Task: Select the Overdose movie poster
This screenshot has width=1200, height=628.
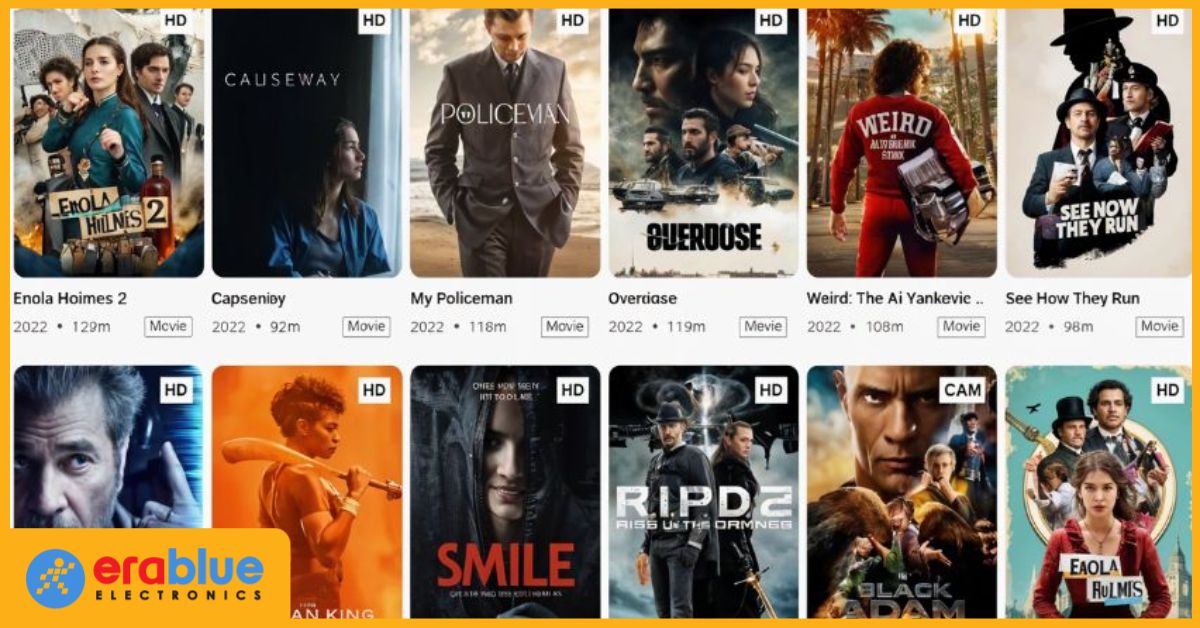Action: click(x=704, y=143)
